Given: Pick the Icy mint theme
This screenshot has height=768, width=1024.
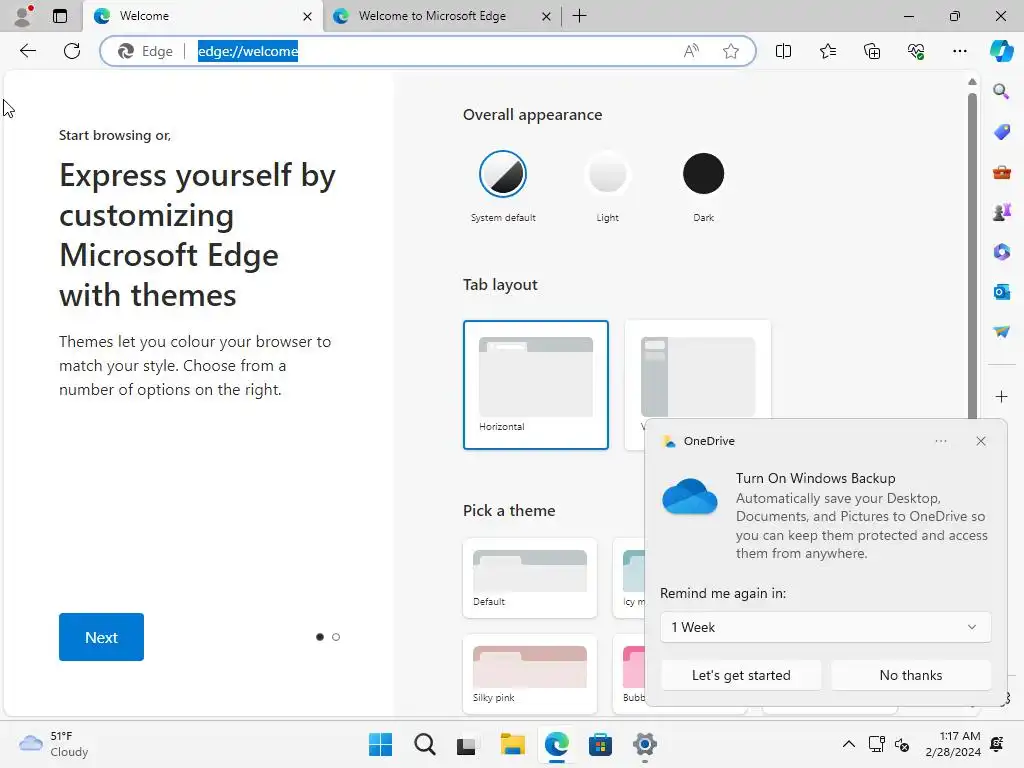Looking at the screenshot, I should [630, 578].
